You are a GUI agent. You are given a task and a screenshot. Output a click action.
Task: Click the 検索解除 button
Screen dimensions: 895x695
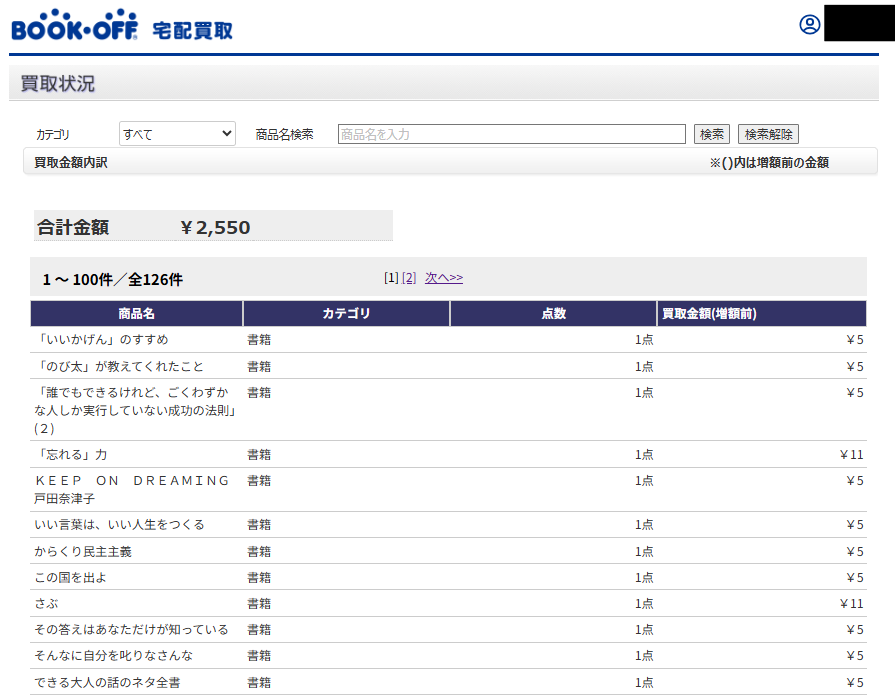point(767,134)
